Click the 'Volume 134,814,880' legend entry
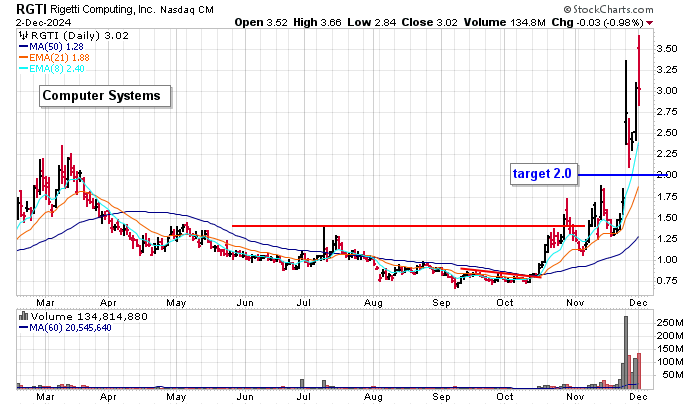700x405 pixels. (x=89, y=317)
